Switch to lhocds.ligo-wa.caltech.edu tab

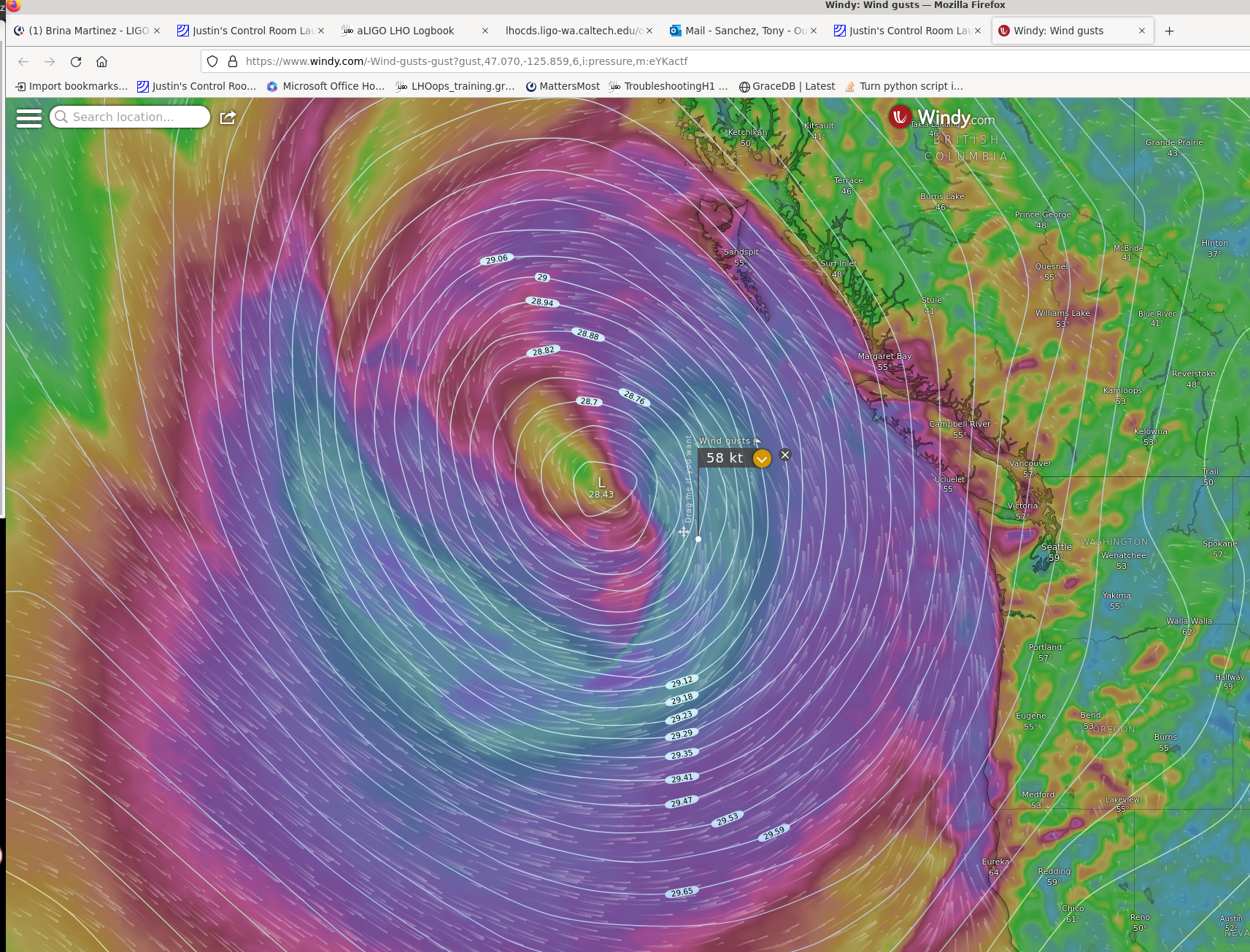[x=579, y=31]
